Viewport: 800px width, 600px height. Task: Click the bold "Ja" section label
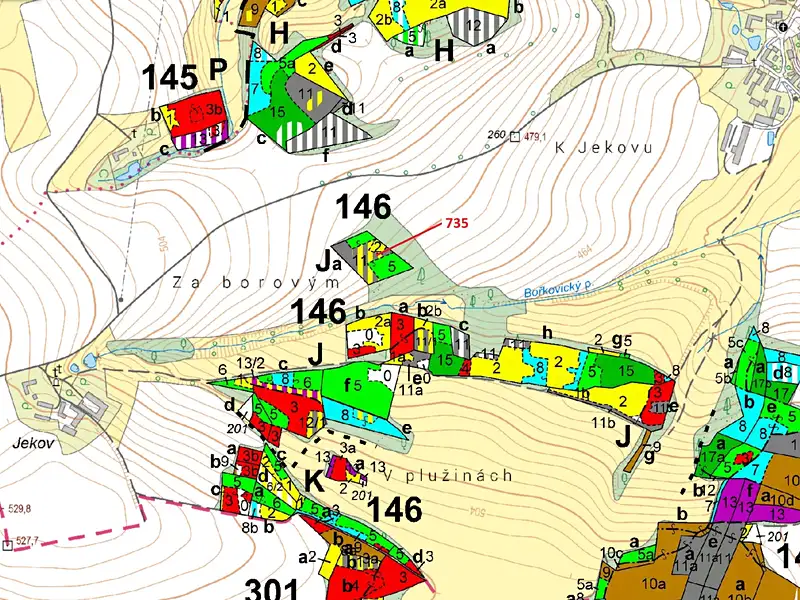(x=329, y=261)
